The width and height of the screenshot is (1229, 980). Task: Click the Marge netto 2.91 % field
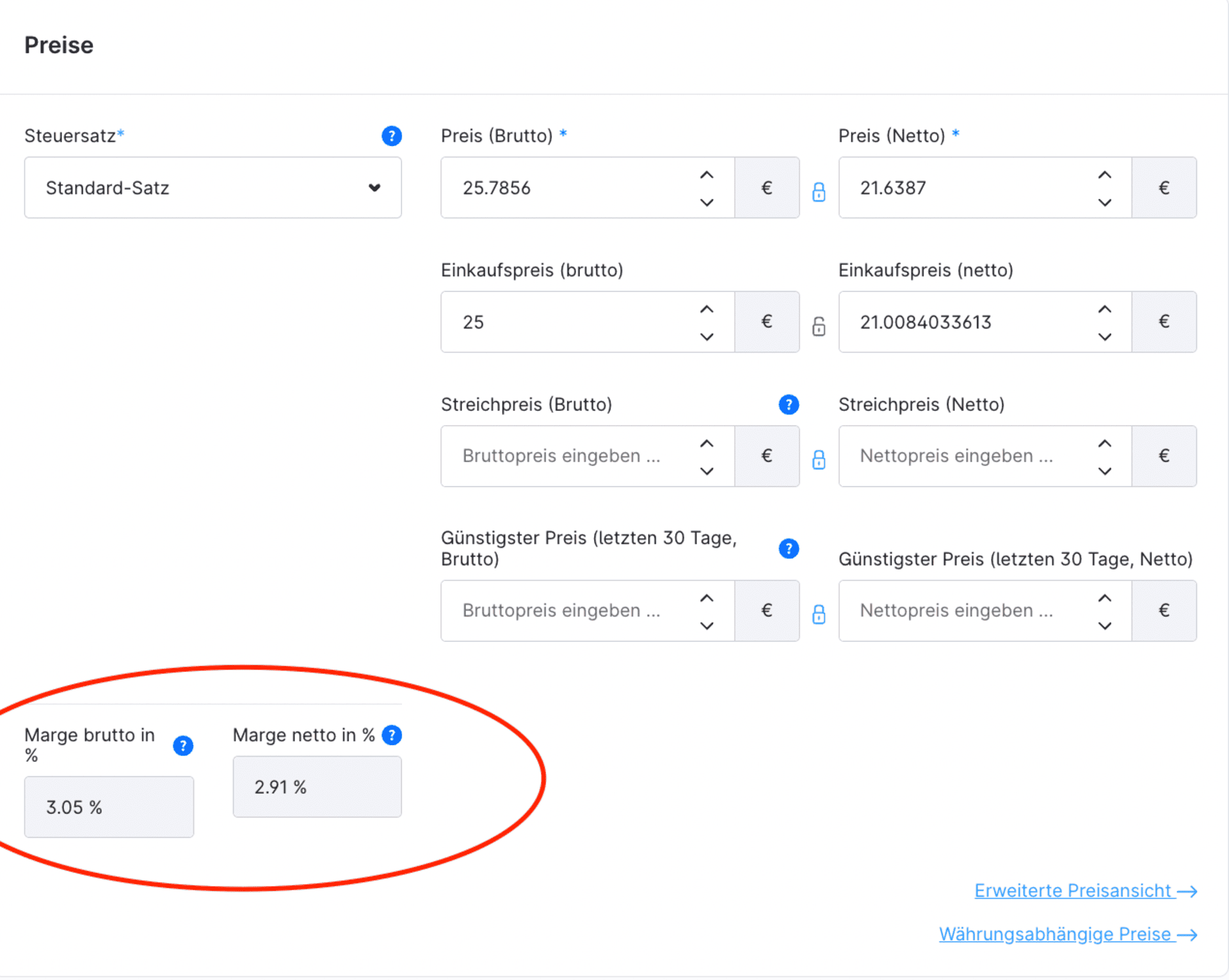[x=317, y=787]
